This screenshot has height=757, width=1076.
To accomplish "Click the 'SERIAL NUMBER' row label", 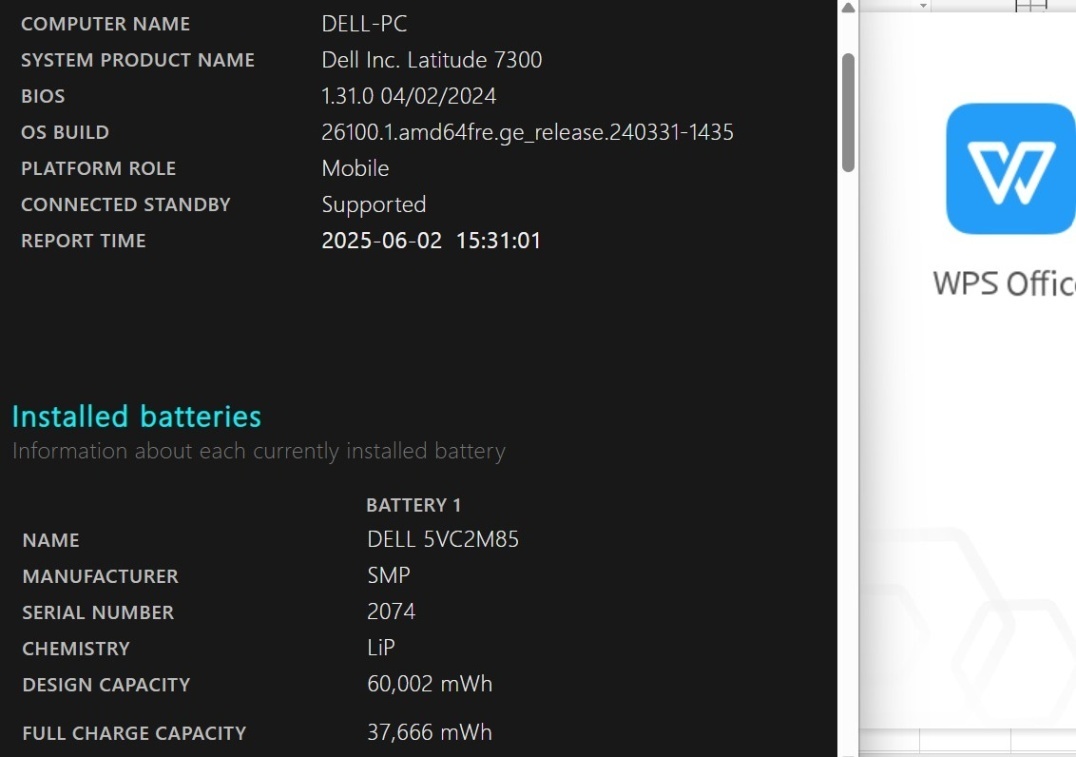I will 98,613.
